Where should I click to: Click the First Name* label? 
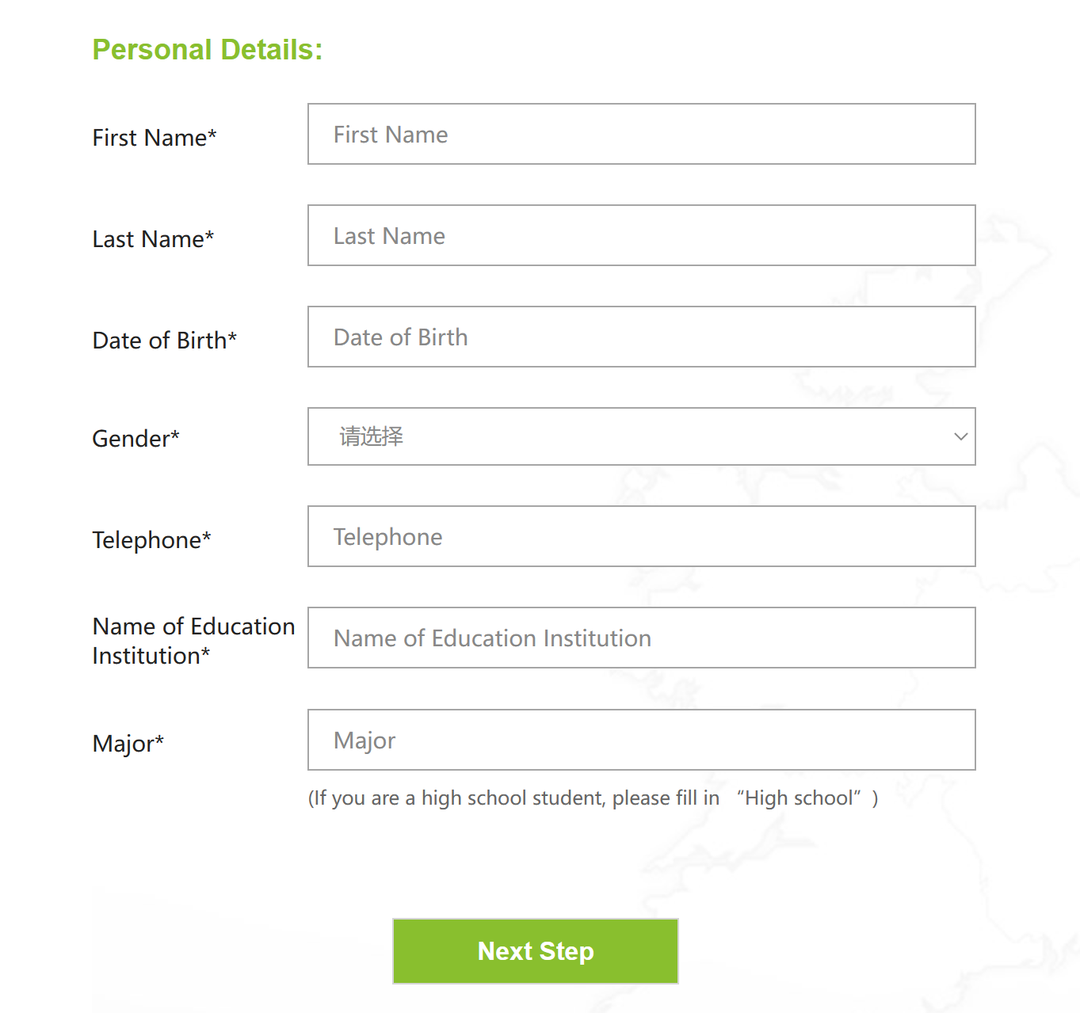coord(154,138)
